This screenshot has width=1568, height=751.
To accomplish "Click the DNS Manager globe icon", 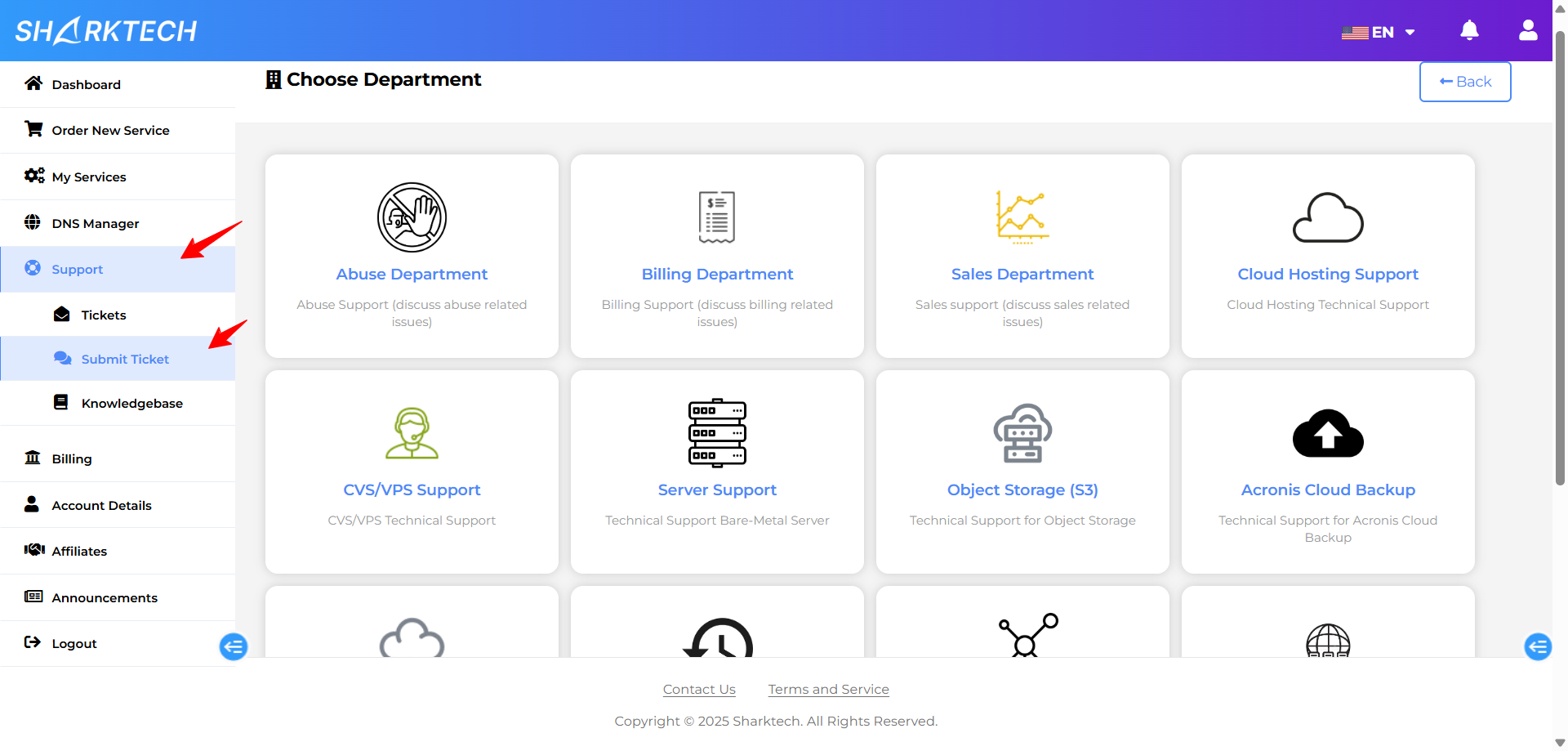I will point(33,222).
